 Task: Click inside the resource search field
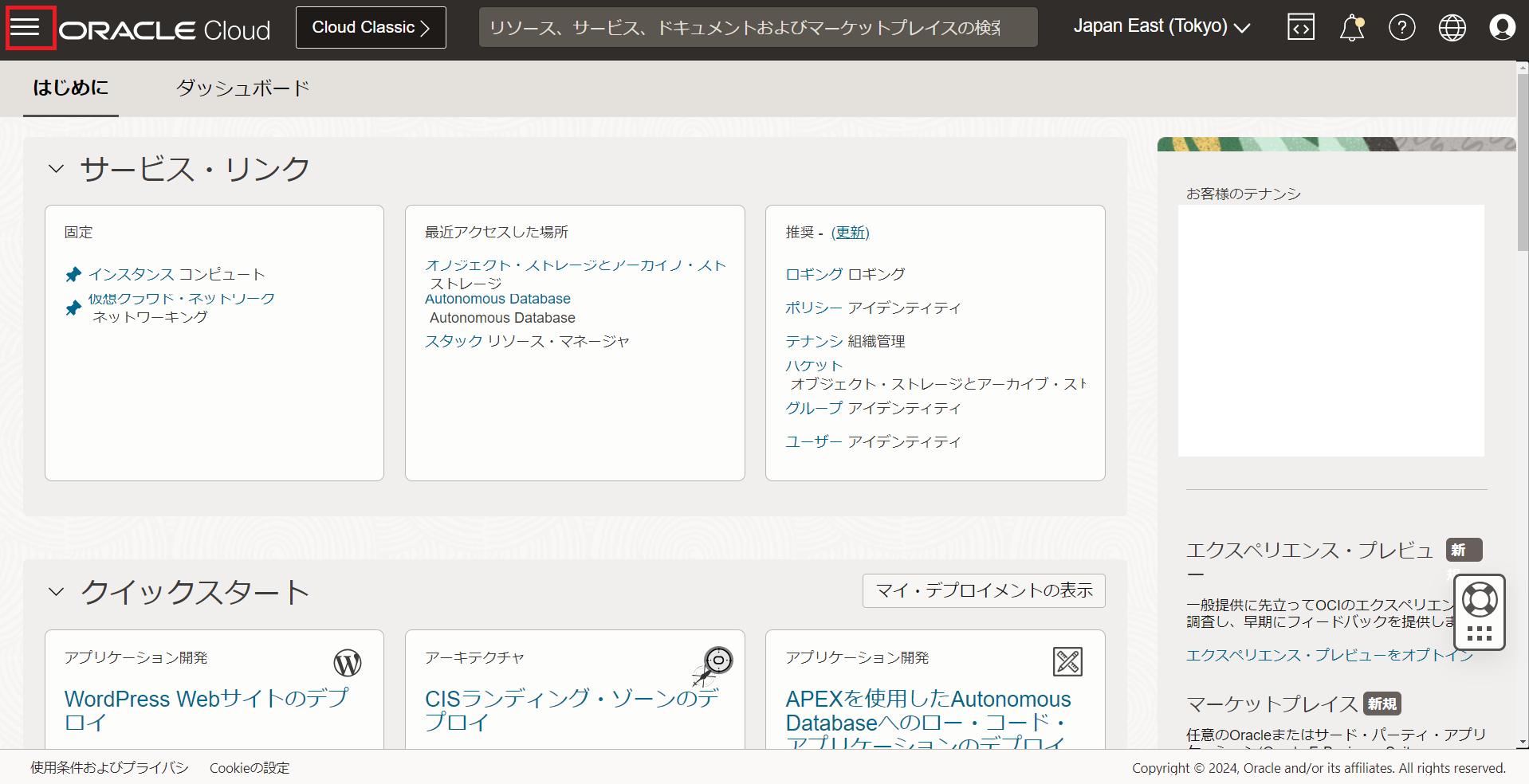pyautogui.click(x=757, y=26)
